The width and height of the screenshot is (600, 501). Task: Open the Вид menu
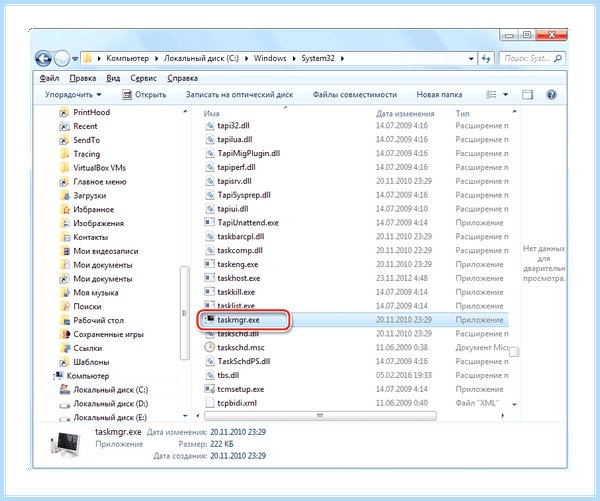[x=113, y=78]
